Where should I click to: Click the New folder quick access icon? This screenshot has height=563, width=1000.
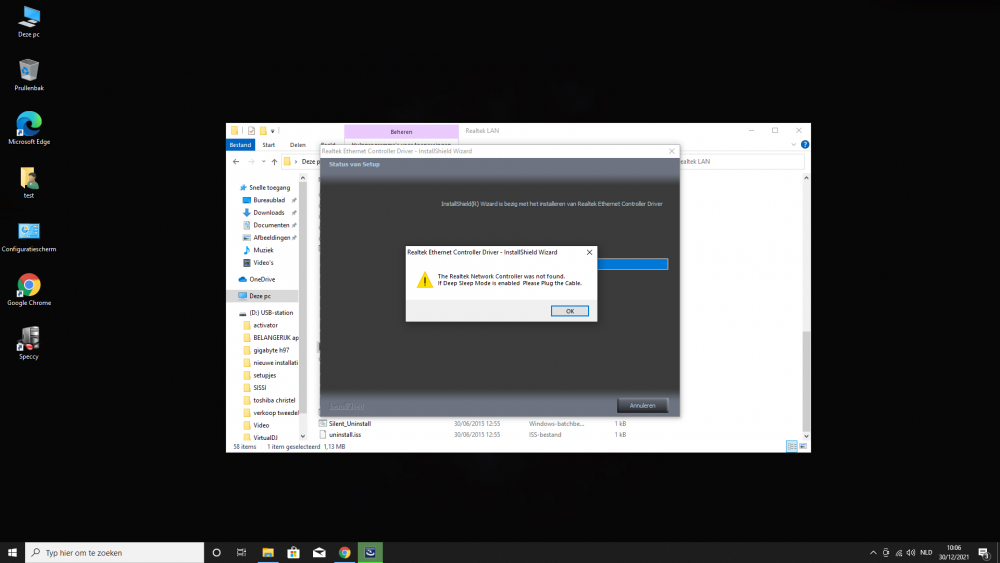(x=263, y=131)
